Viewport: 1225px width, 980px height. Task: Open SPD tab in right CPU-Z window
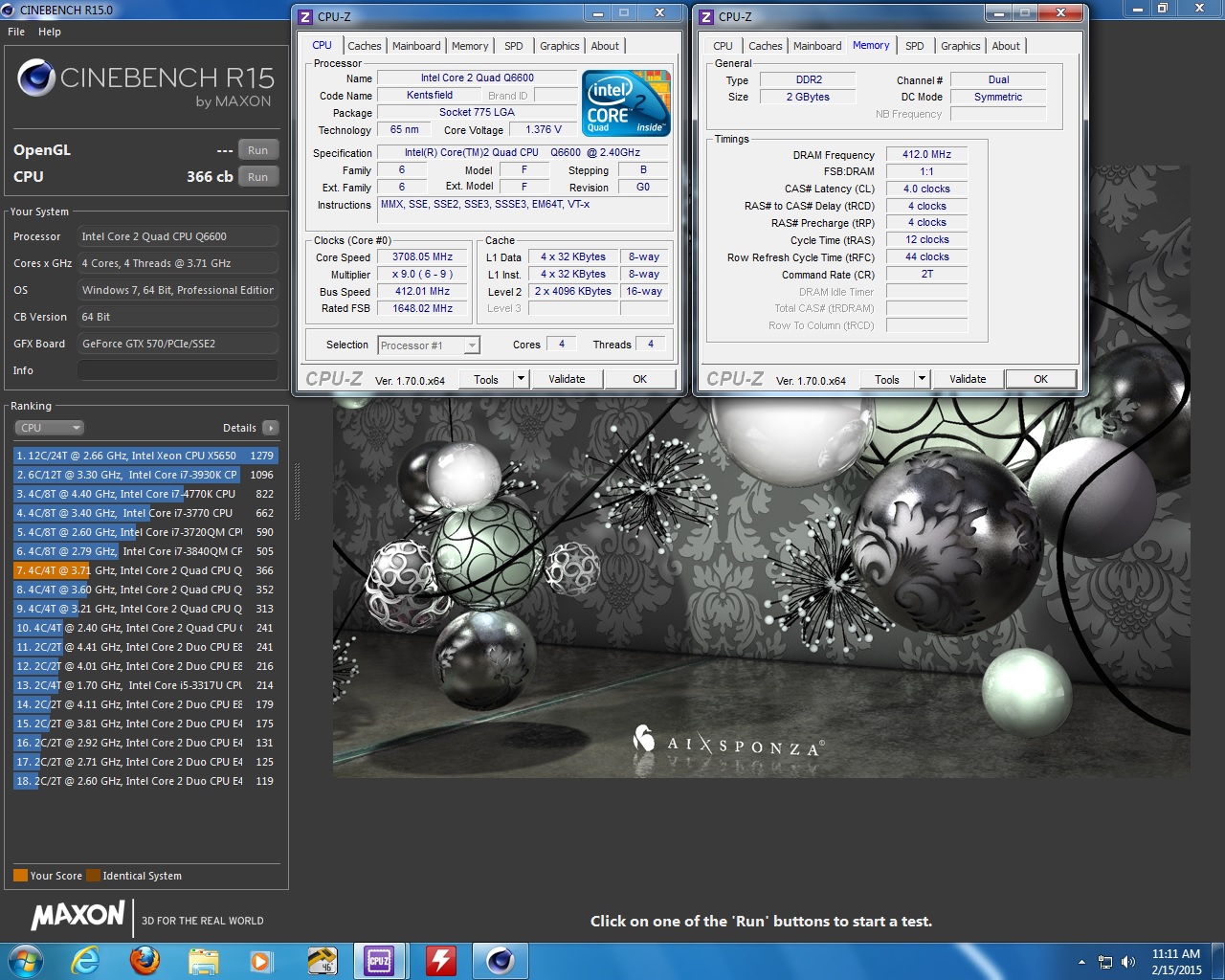[x=915, y=46]
